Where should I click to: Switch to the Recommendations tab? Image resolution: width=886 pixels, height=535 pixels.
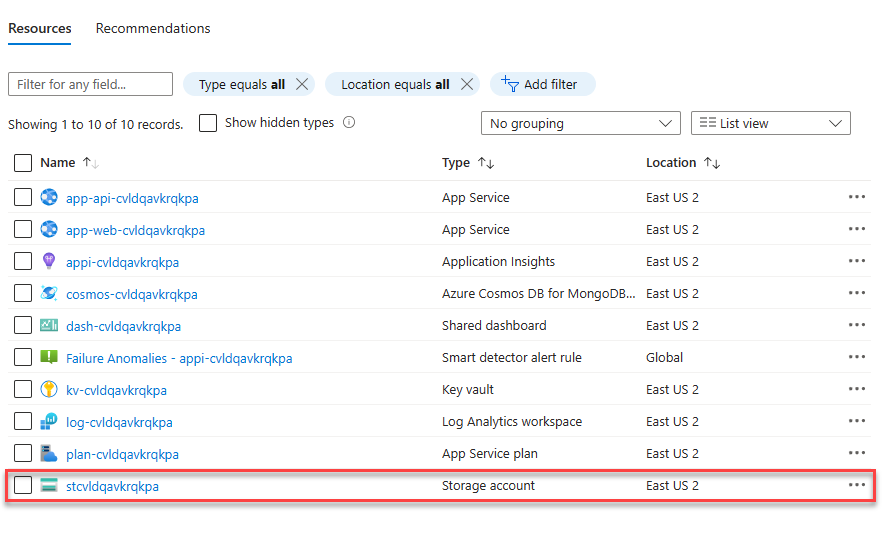(153, 28)
